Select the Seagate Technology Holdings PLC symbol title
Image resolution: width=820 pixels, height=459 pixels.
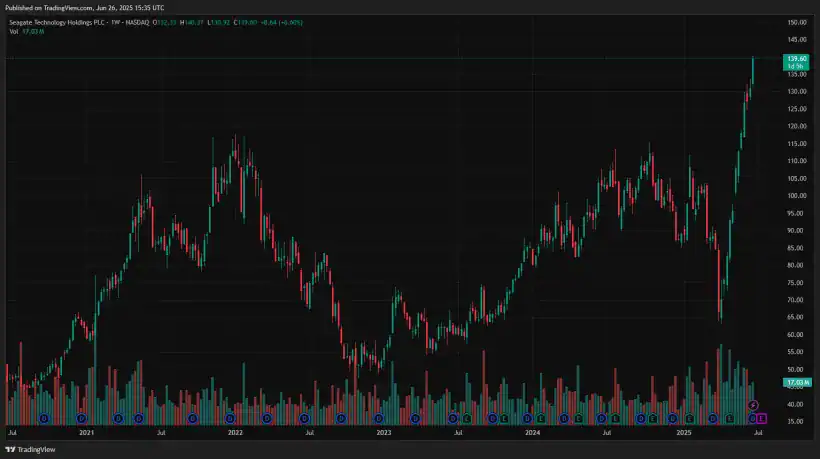62,22
